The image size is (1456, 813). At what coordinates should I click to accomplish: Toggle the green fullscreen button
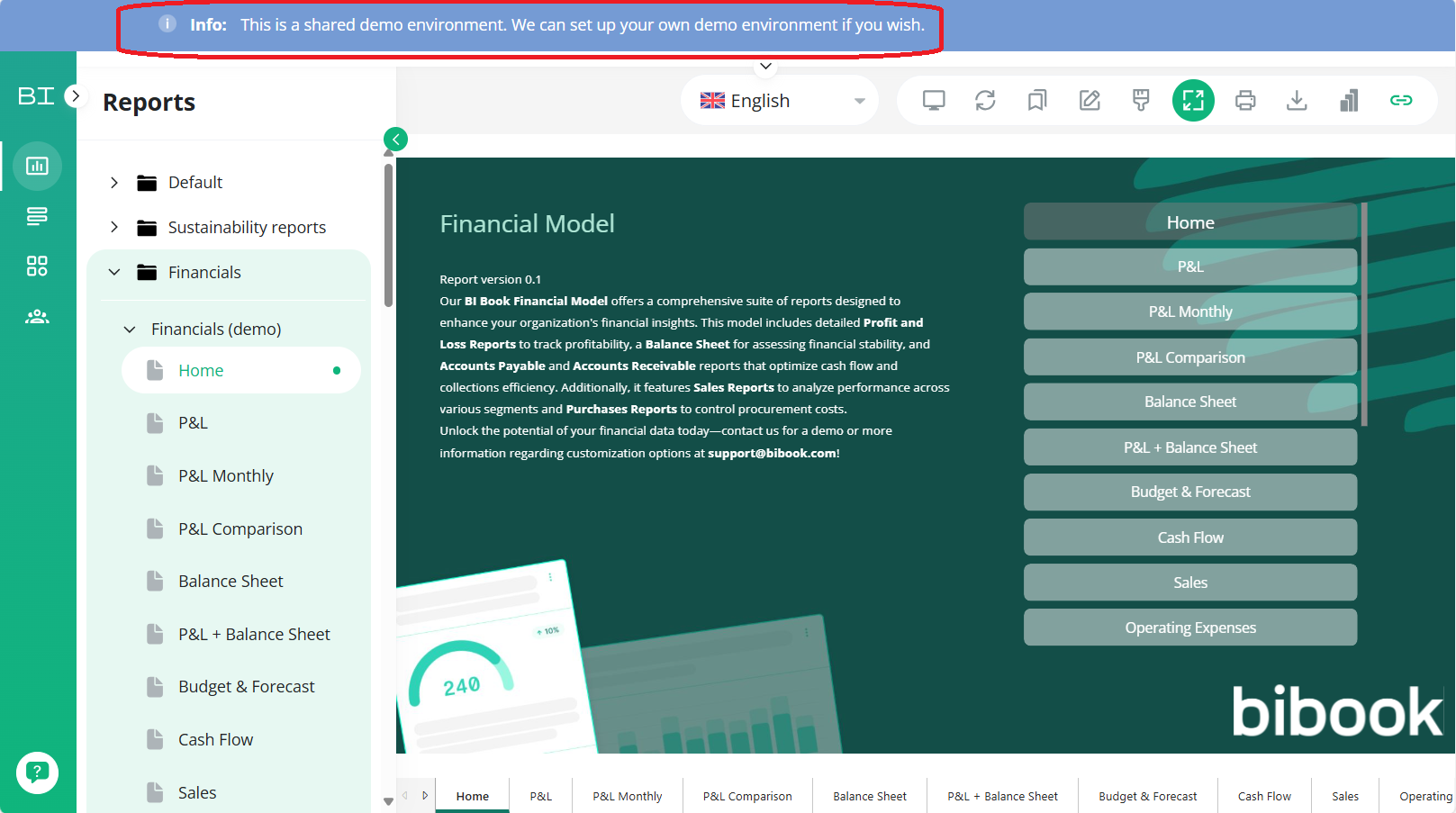coord(1193,100)
